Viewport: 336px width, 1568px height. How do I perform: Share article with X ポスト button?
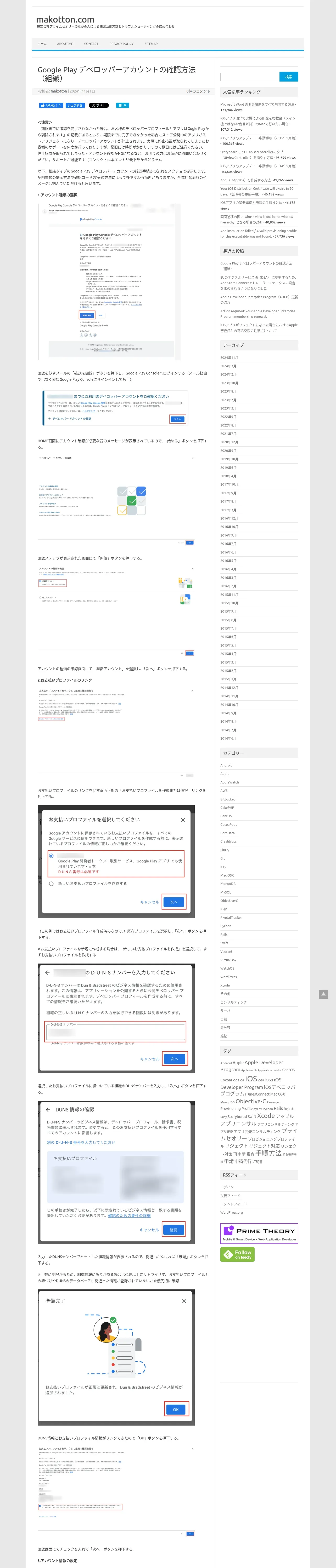point(99,105)
